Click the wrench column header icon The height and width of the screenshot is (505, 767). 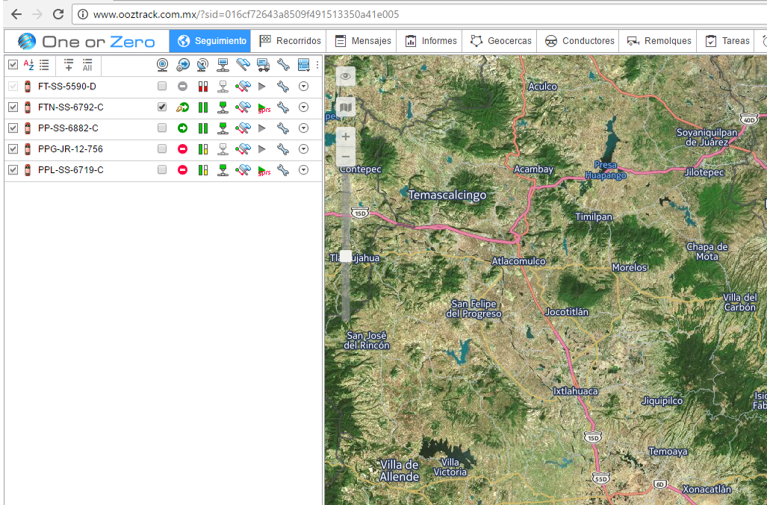pos(283,65)
